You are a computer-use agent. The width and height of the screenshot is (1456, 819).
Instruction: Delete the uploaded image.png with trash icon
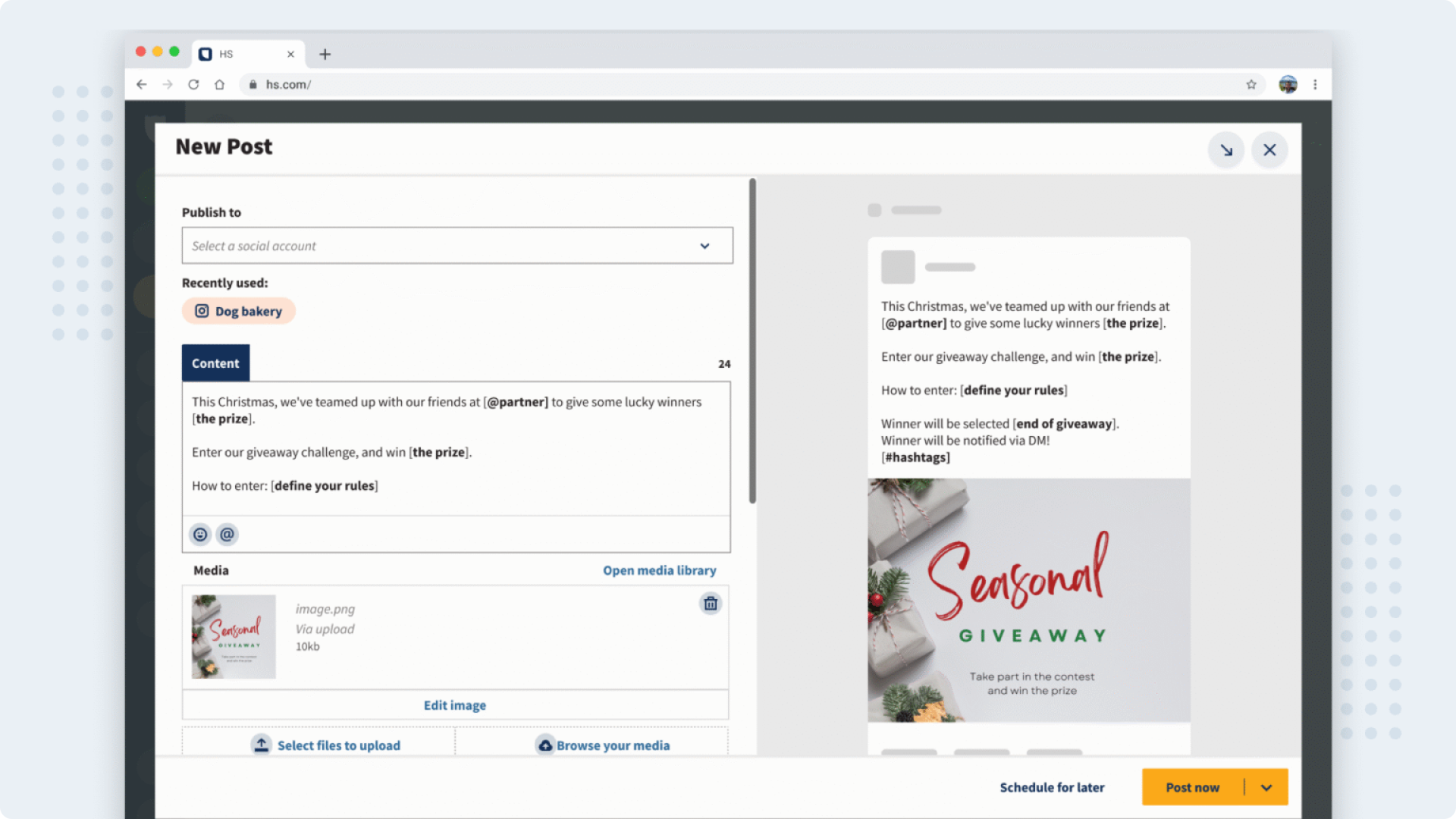(x=711, y=604)
